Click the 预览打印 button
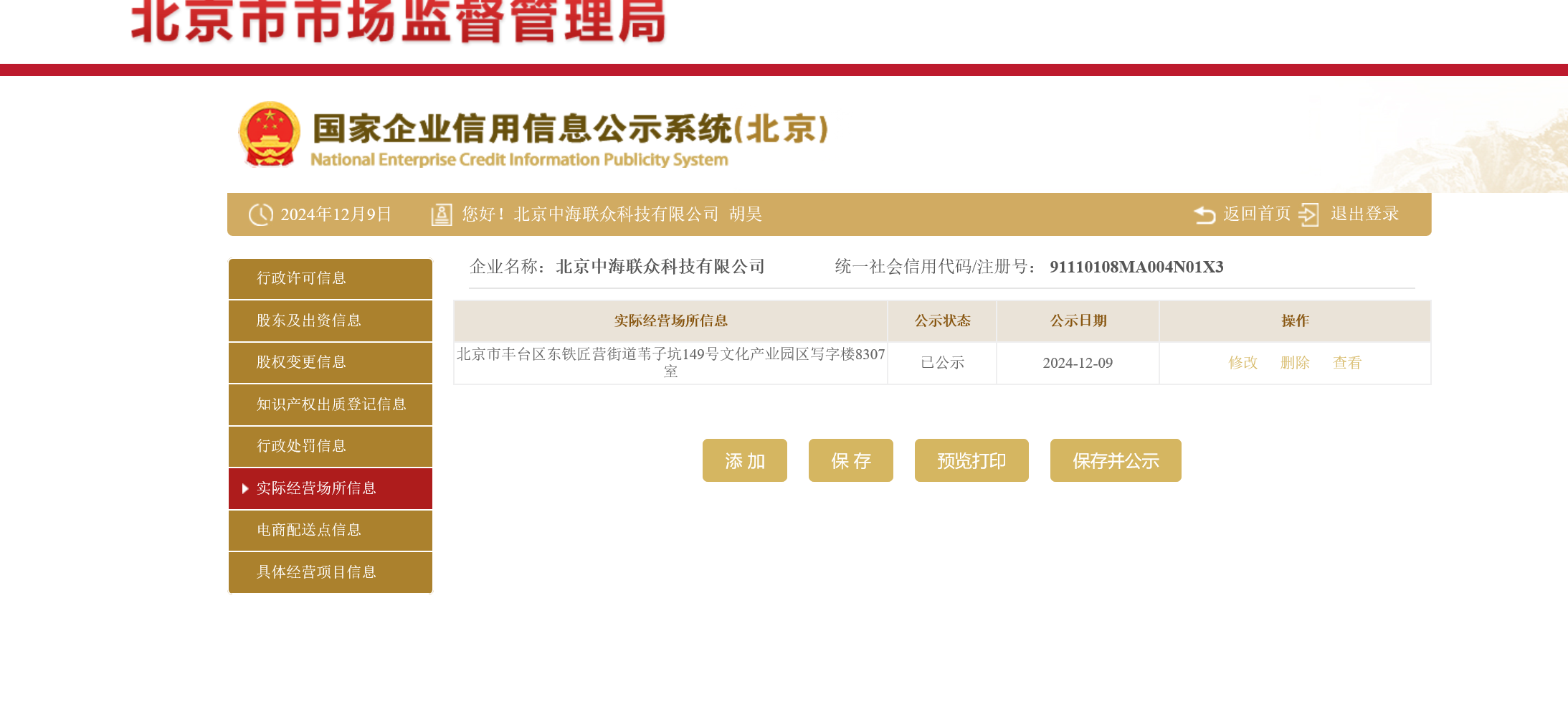Image resolution: width=1568 pixels, height=702 pixels. (971, 460)
